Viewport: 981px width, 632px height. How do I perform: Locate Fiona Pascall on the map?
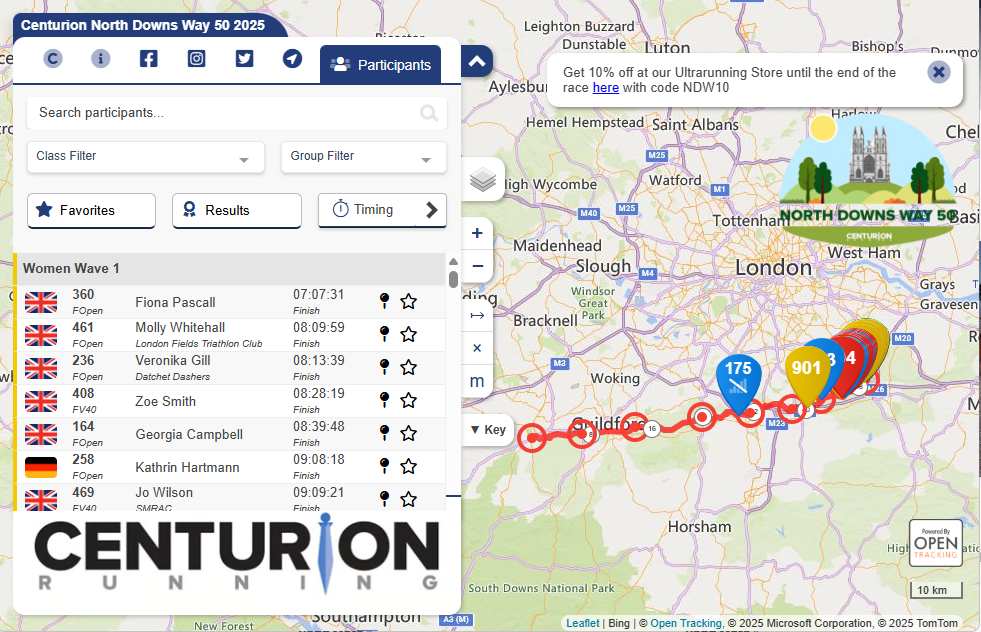[385, 301]
